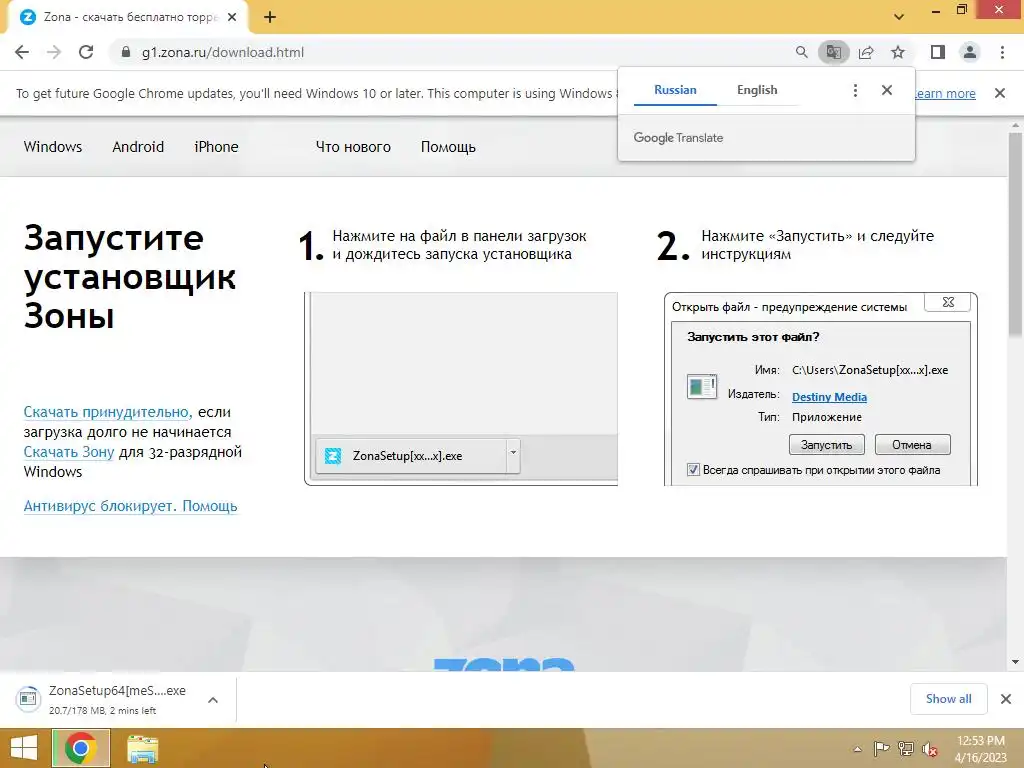Click the scrollbar down arrow
This screenshot has width=1024, height=768.
tap(1015, 662)
